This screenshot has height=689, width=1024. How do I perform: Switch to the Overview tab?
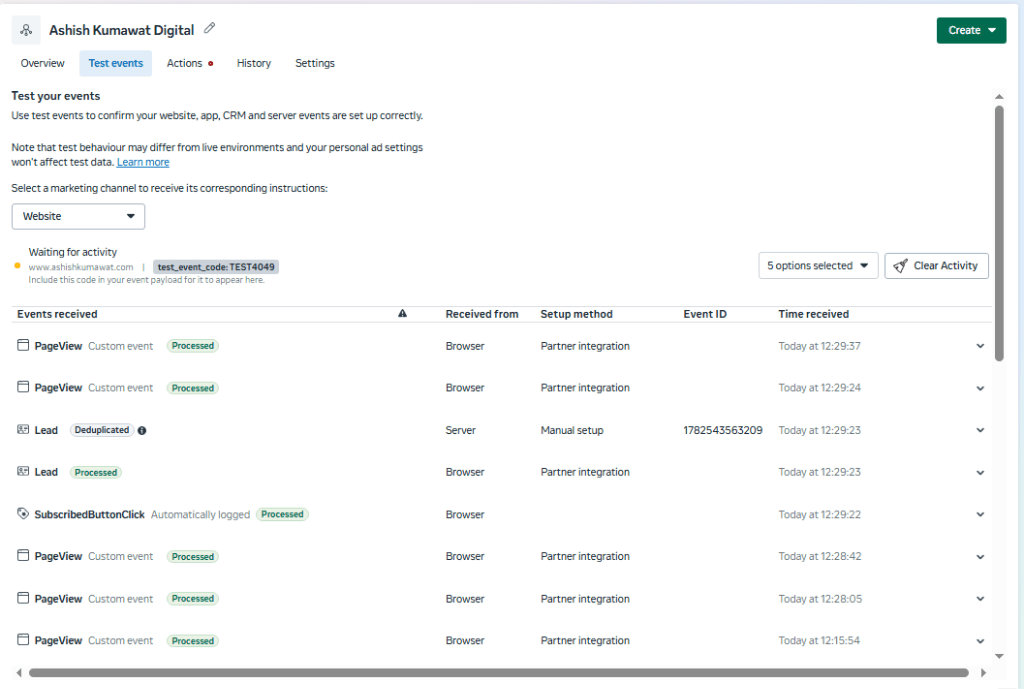(x=42, y=63)
